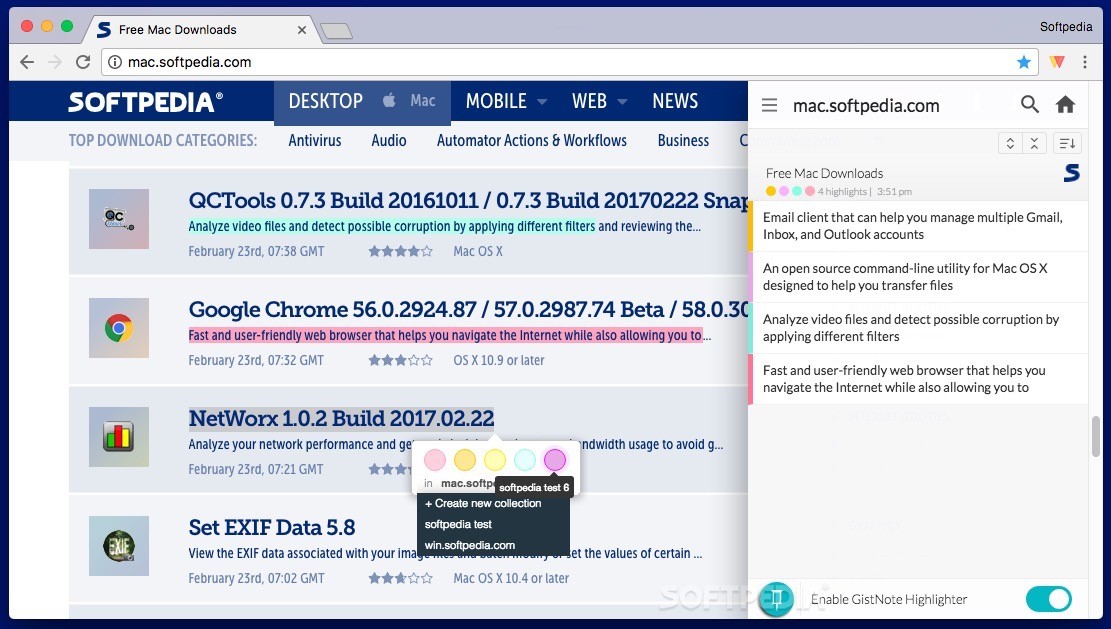Open the GistNote extension icon in toolbar
1111x629 pixels.
pos(1056,62)
